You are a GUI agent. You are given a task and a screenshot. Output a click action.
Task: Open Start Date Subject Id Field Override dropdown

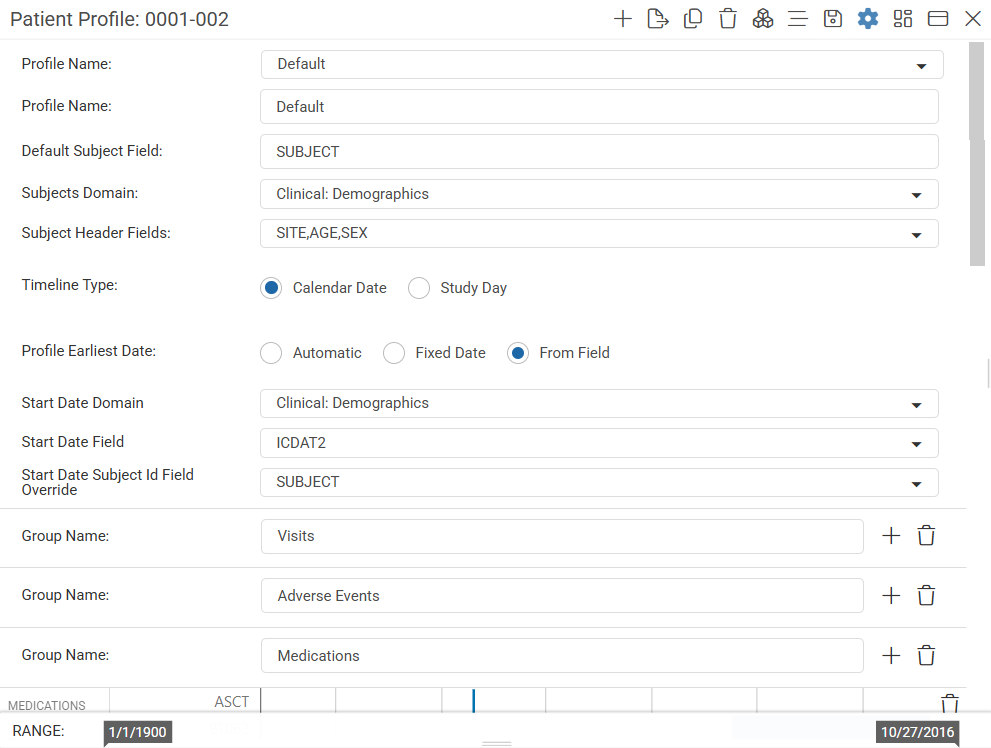coord(599,482)
